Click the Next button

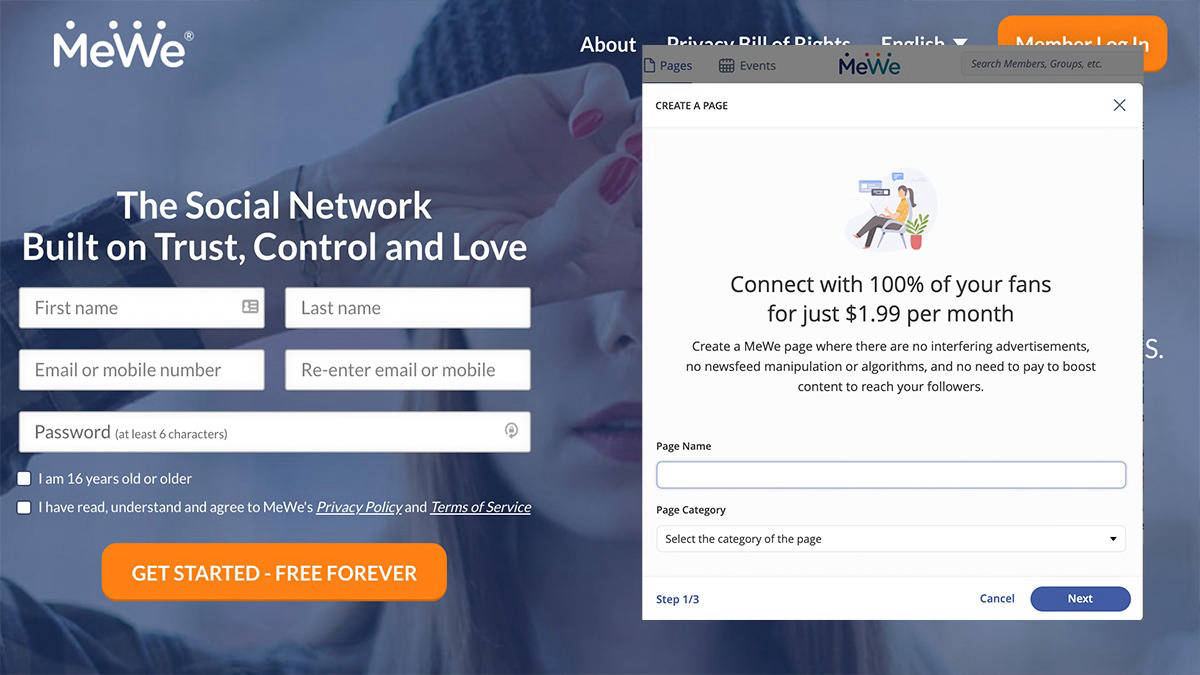pos(1080,599)
